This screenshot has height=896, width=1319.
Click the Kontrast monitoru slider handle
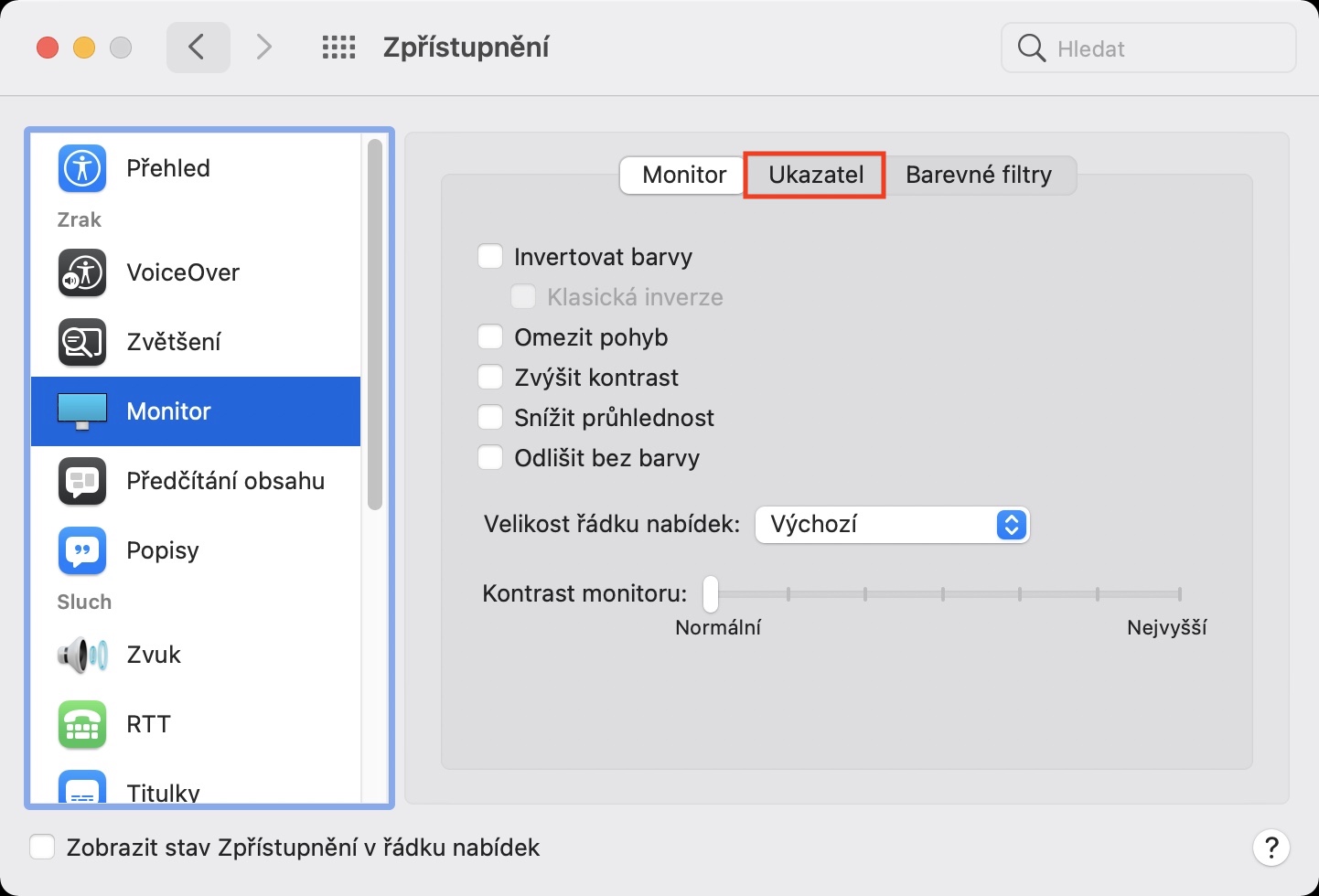coord(711,594)
